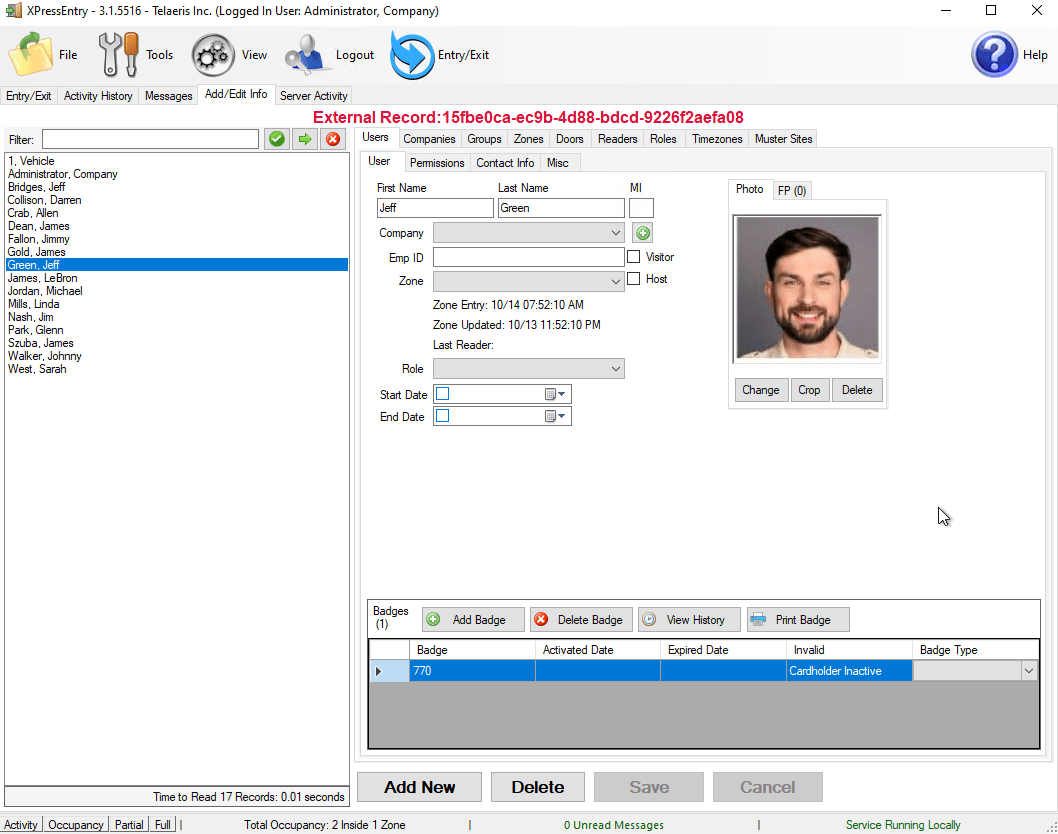Check the Start Date checkbox

pyautogui.click(x=443, y=394)
